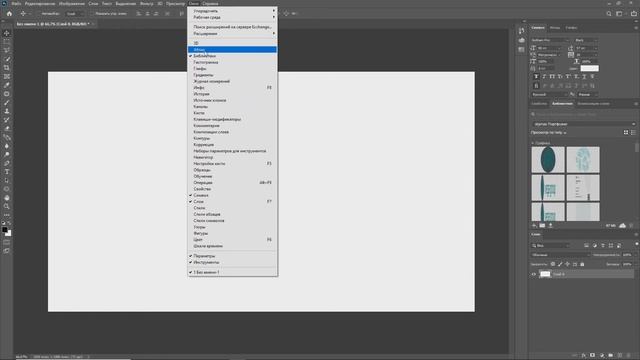Select the Move tool in toolbox

click(7, 33)
